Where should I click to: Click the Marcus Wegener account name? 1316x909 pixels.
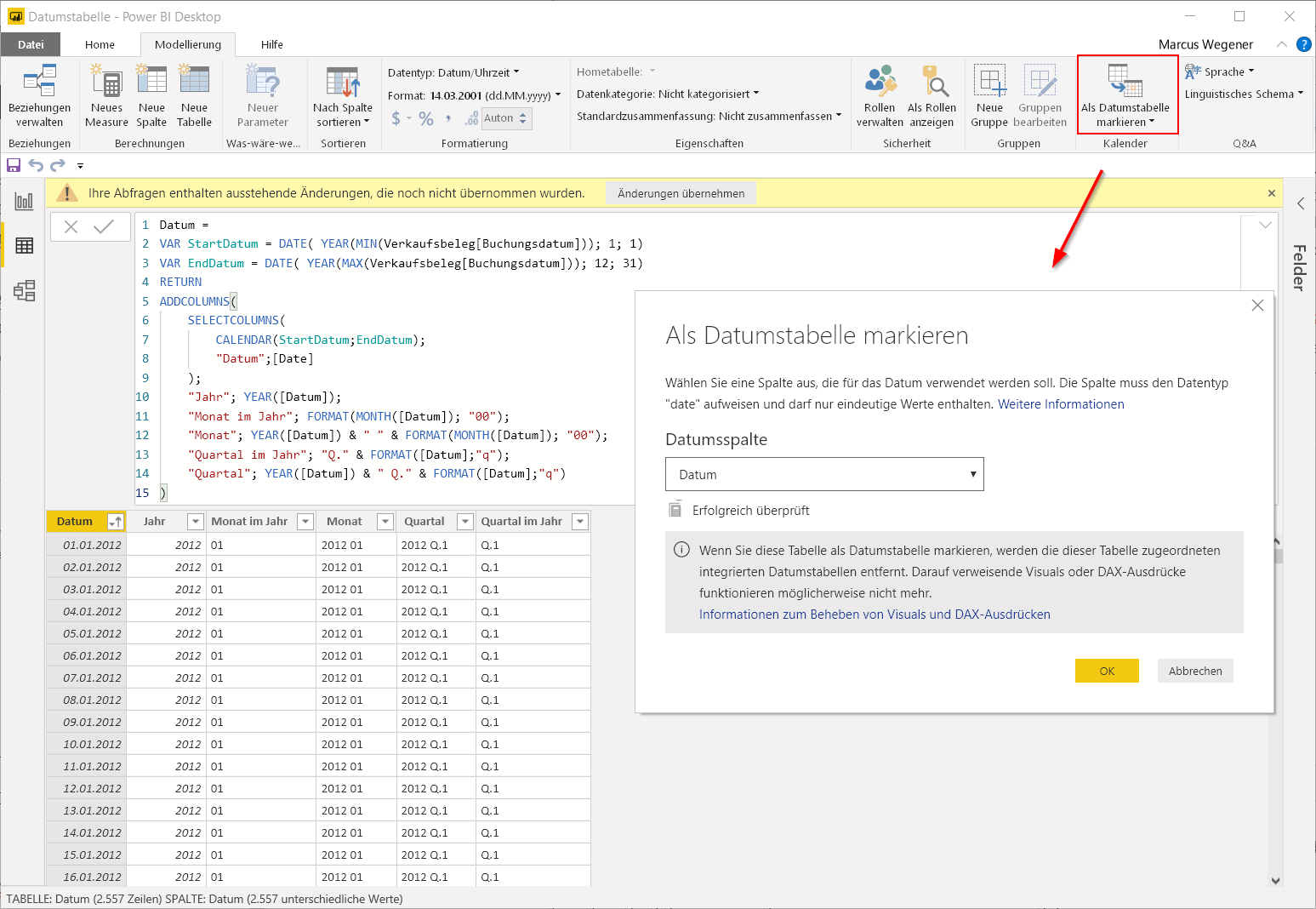1205,44
